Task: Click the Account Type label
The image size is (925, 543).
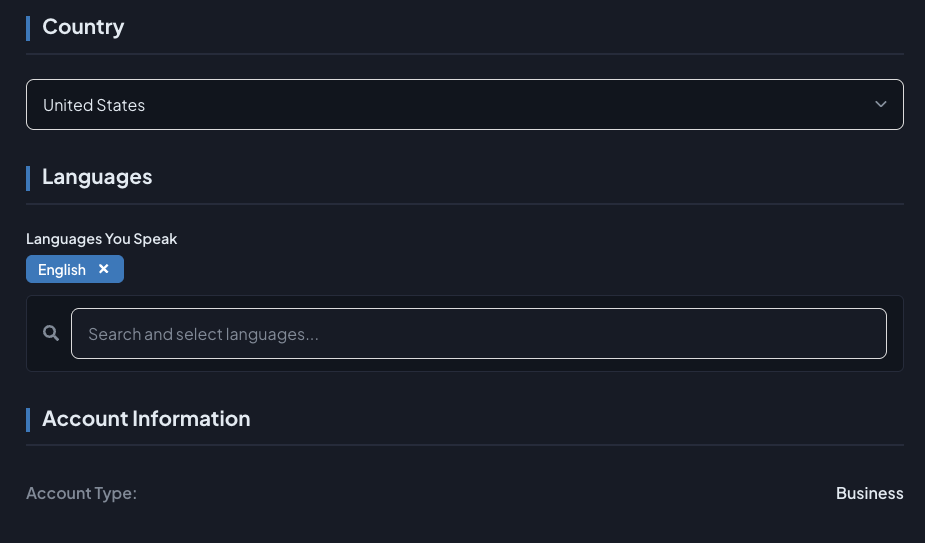Action: pyautogui.click(x=81, y=493)
